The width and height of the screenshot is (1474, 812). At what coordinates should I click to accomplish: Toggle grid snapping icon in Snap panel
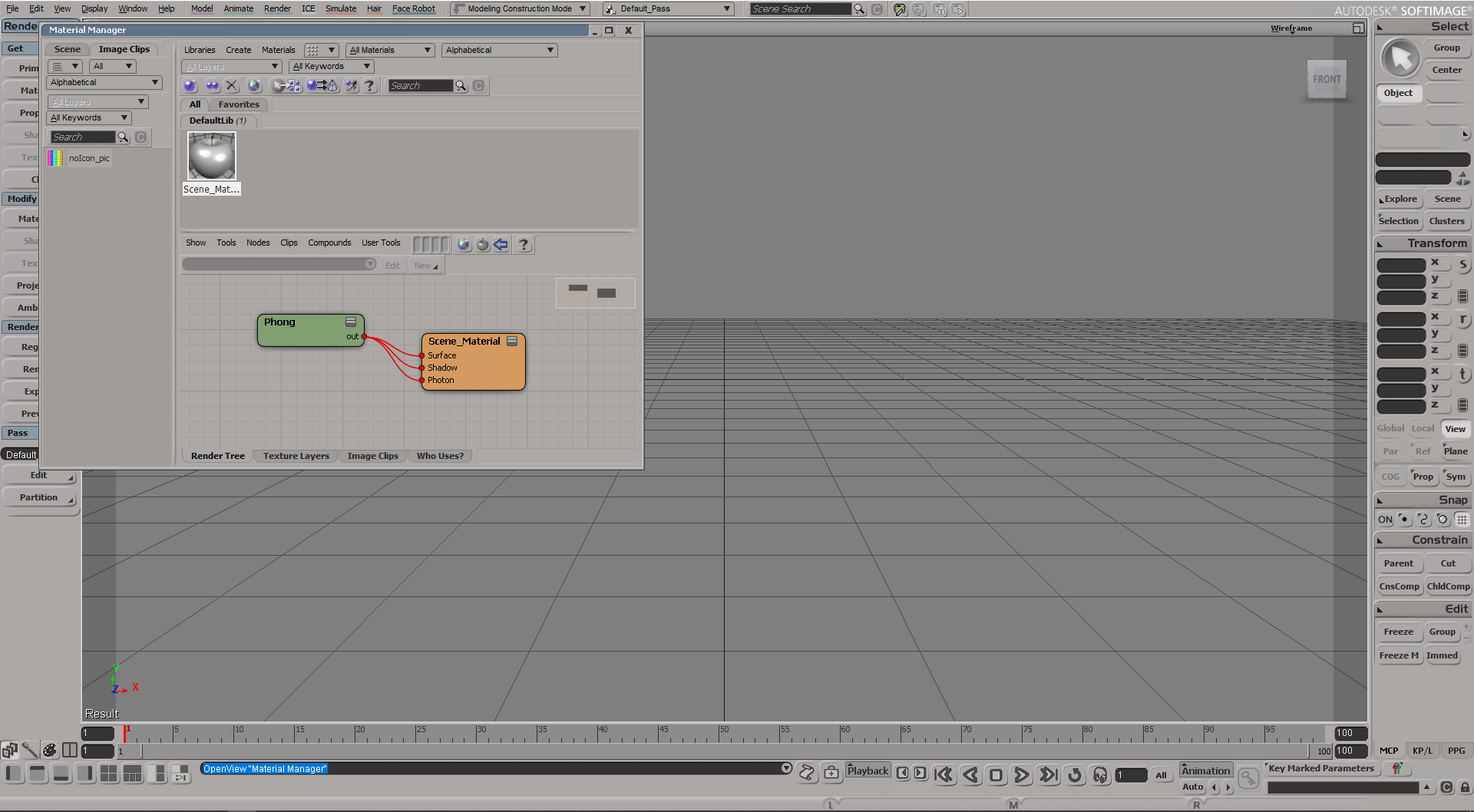(x=1462, y=520)
